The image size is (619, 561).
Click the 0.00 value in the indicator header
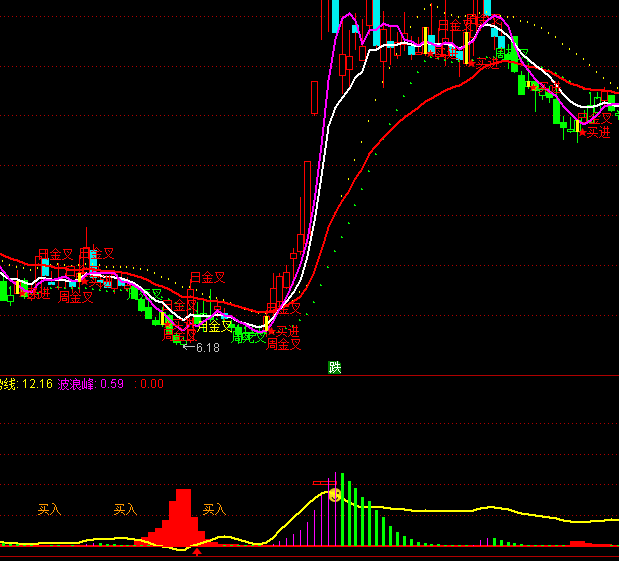pos(152,383)
